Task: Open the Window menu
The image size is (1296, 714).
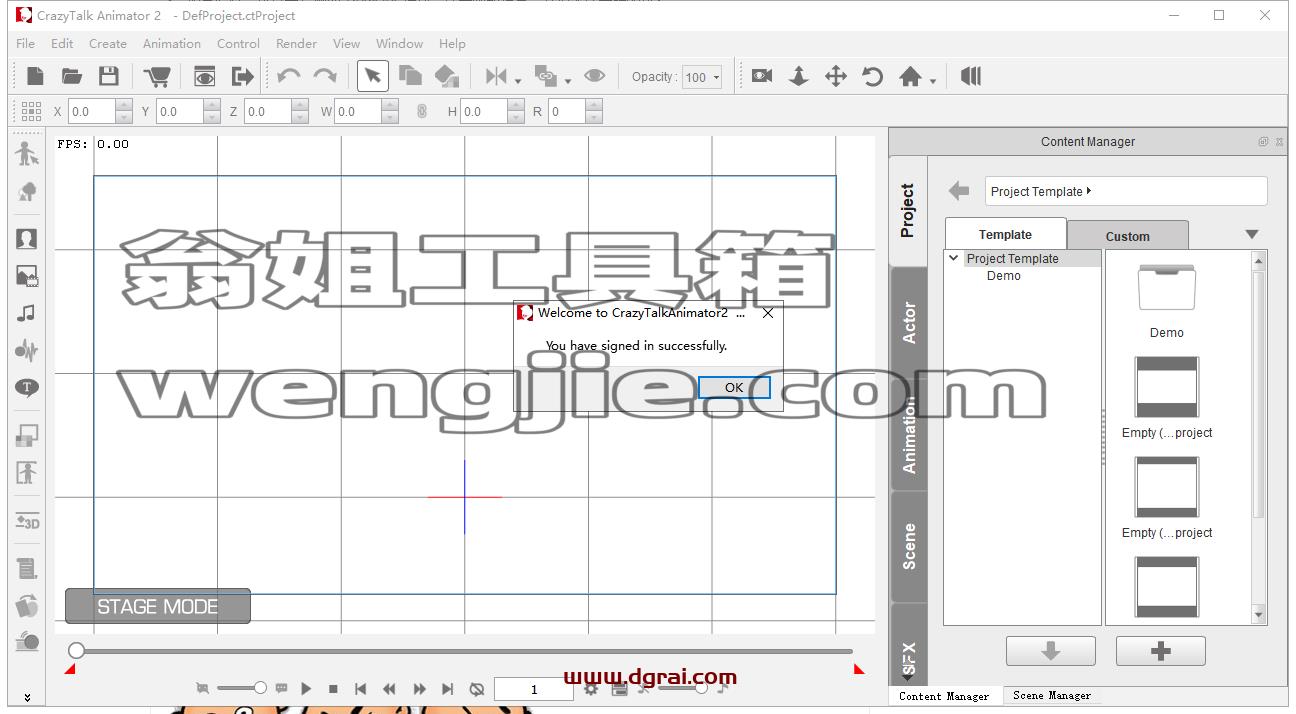Action: (399, 43)
